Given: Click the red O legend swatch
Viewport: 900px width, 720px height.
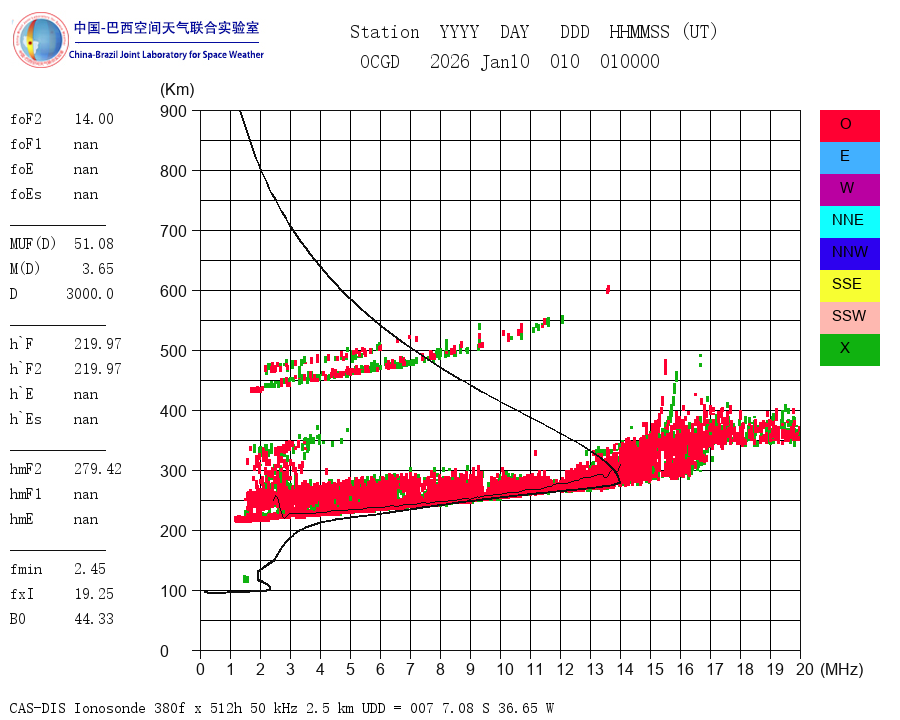Looking at the screenshot, I should 849,126.
